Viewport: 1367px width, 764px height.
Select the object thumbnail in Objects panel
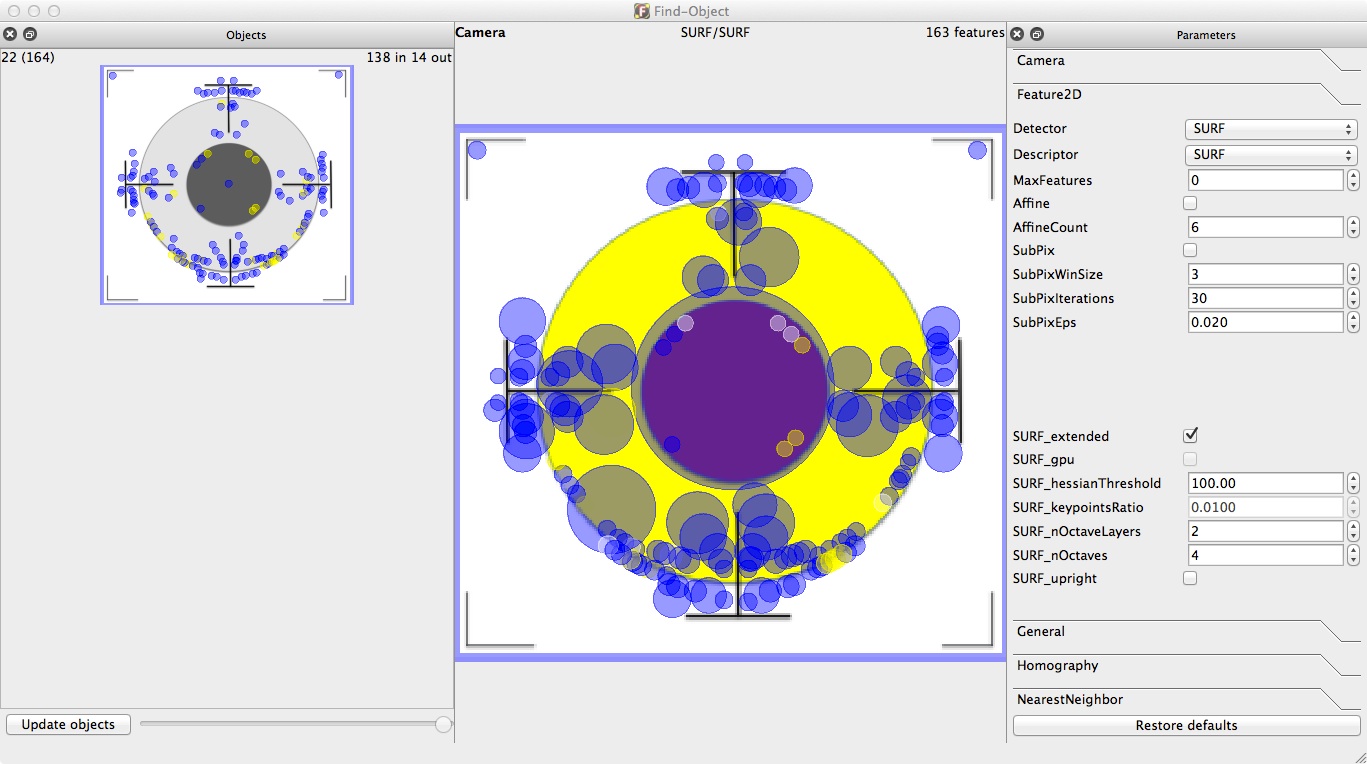[x=227, y=185]
